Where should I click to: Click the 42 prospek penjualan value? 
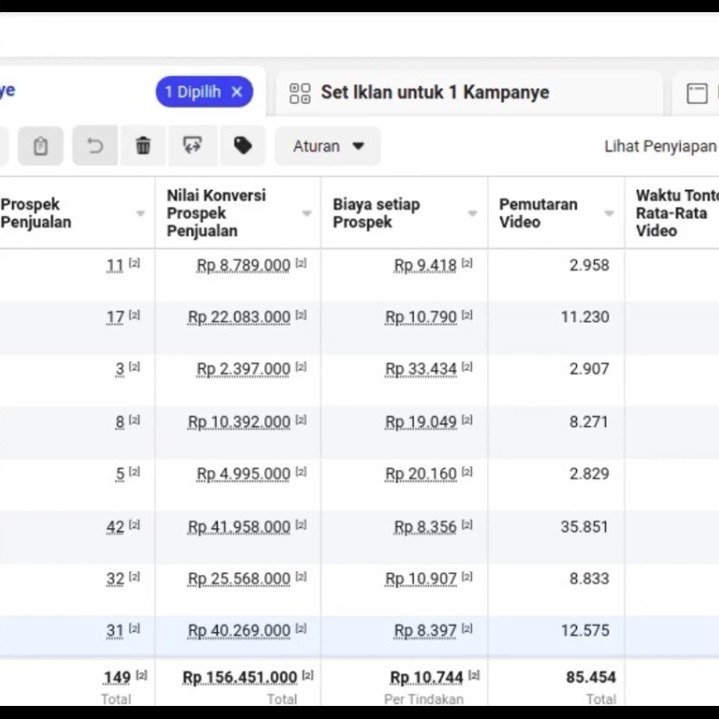tap(116, 526)
